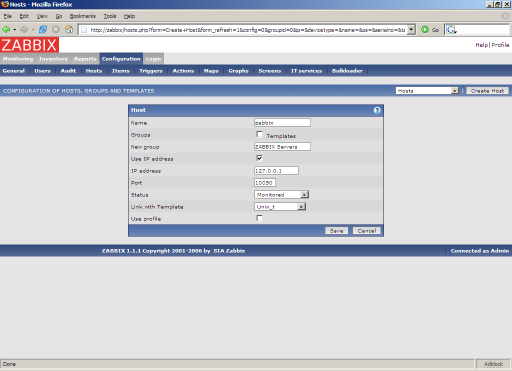This screenshot has width=512, height=371.
Task: Enable the Use profile checkbox
Action: point(259,218)
